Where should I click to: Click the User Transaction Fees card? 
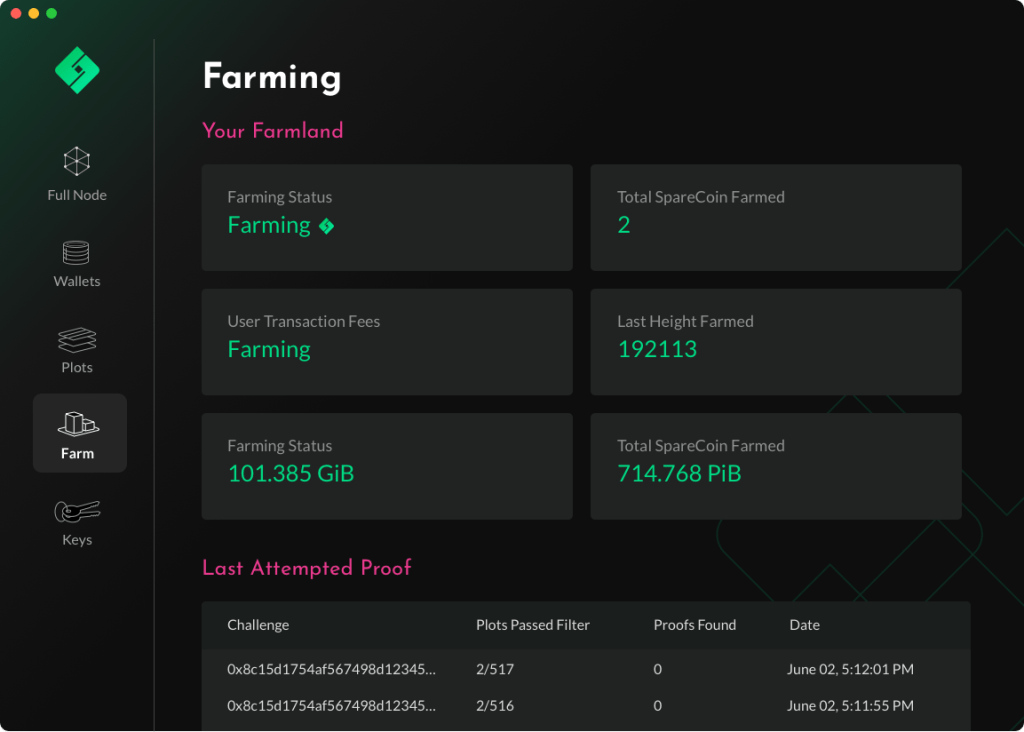(x=387, y=342)
